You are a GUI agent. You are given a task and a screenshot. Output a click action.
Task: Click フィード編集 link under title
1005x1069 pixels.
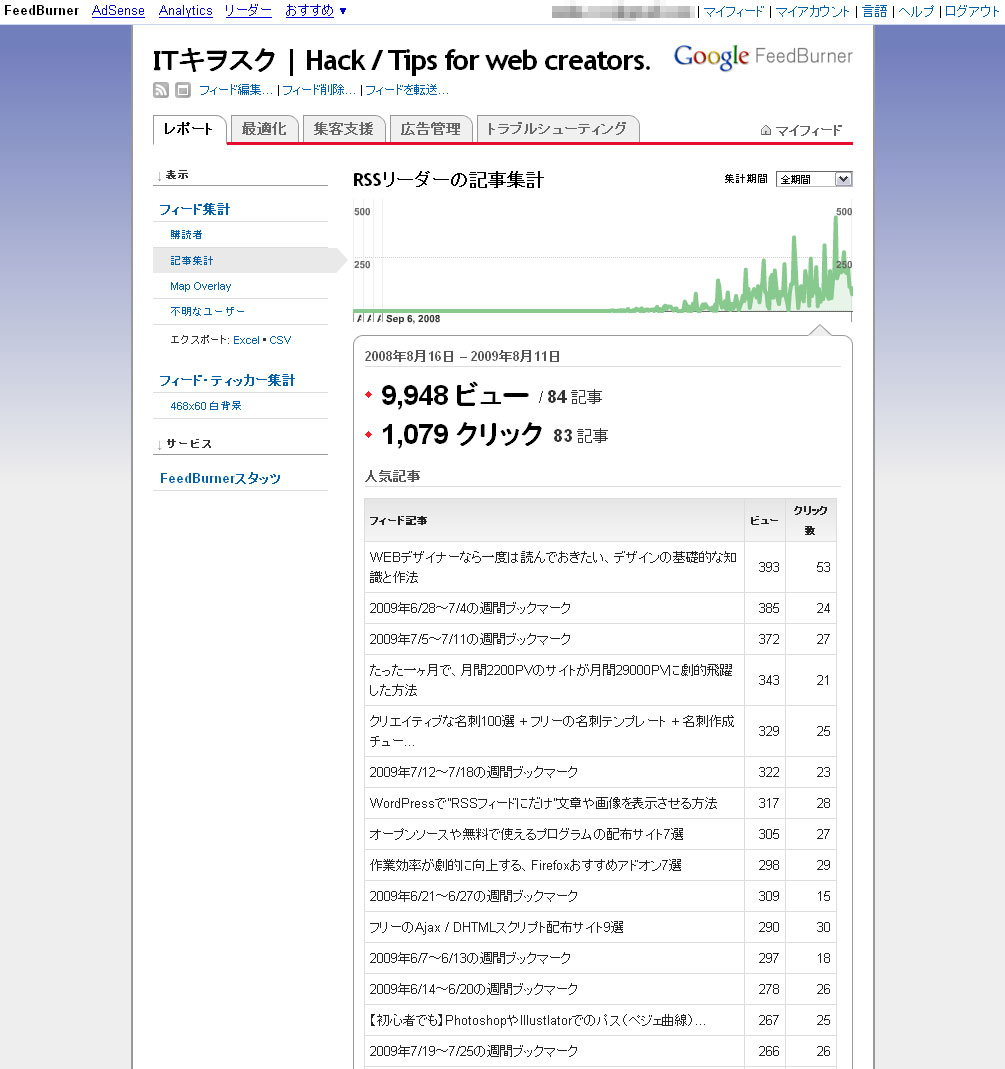pos(235,90)
